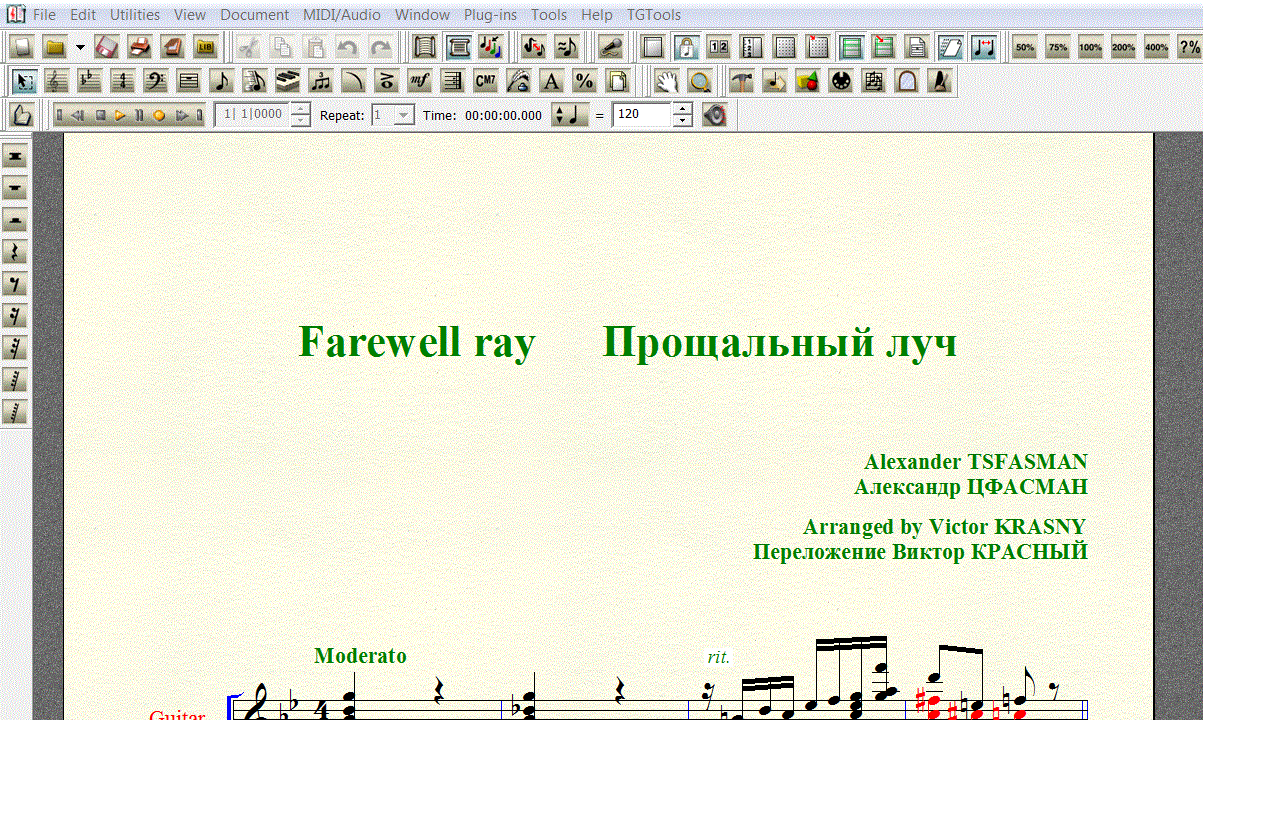Viewport: 1274px width, 817px height.
Task: Open the Document menu
Action: pyautogui.click(x=255, y=15)
